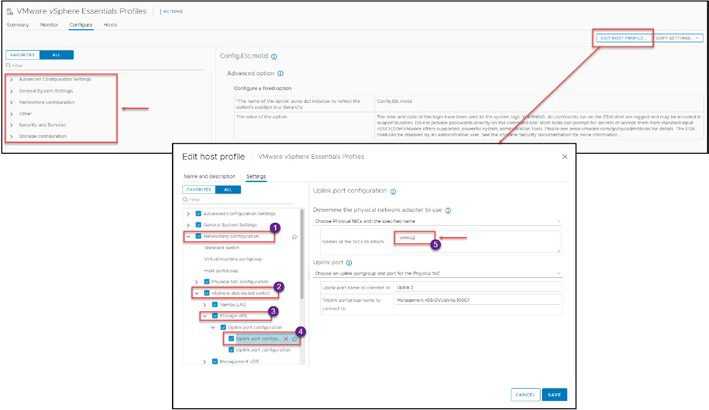Screen dimensions: 709x410
Task: Expand Storage configuration in main window
Action: point(11,137)
